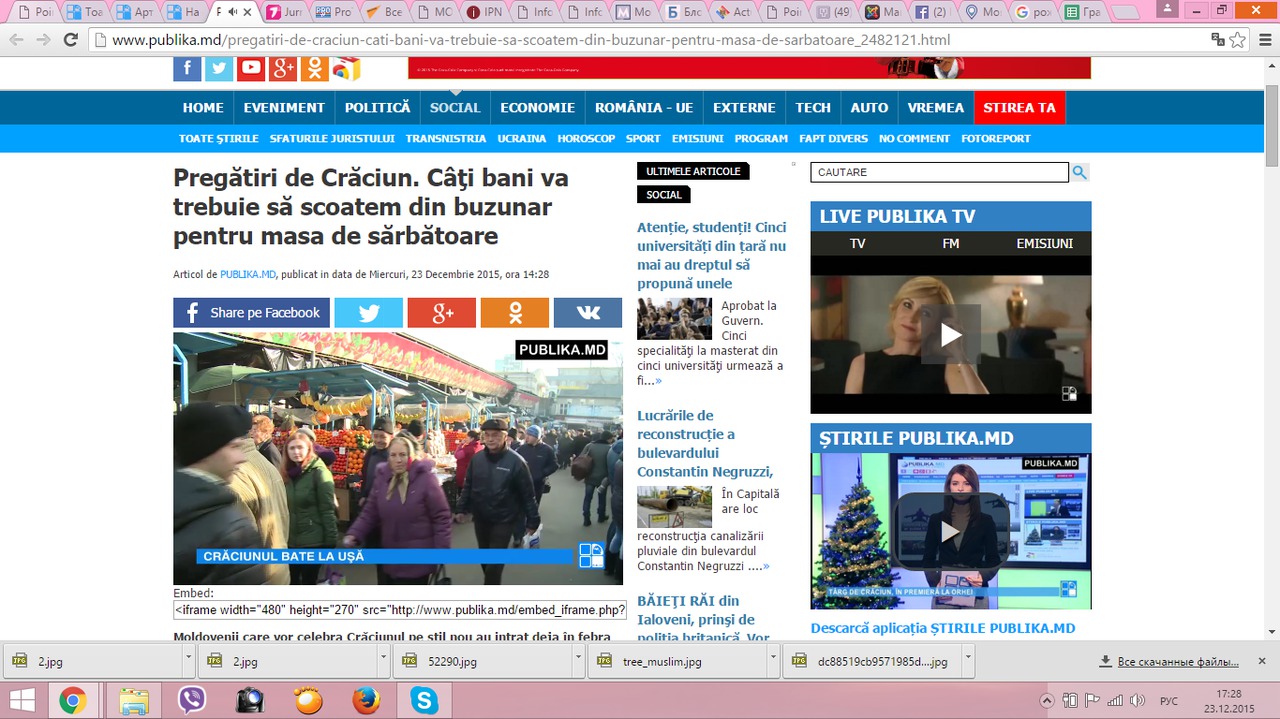1280x719 pixels.
Task: Open options arrow for dc88519cb9571985d...jpg download
Action: (x=967, y=661)
